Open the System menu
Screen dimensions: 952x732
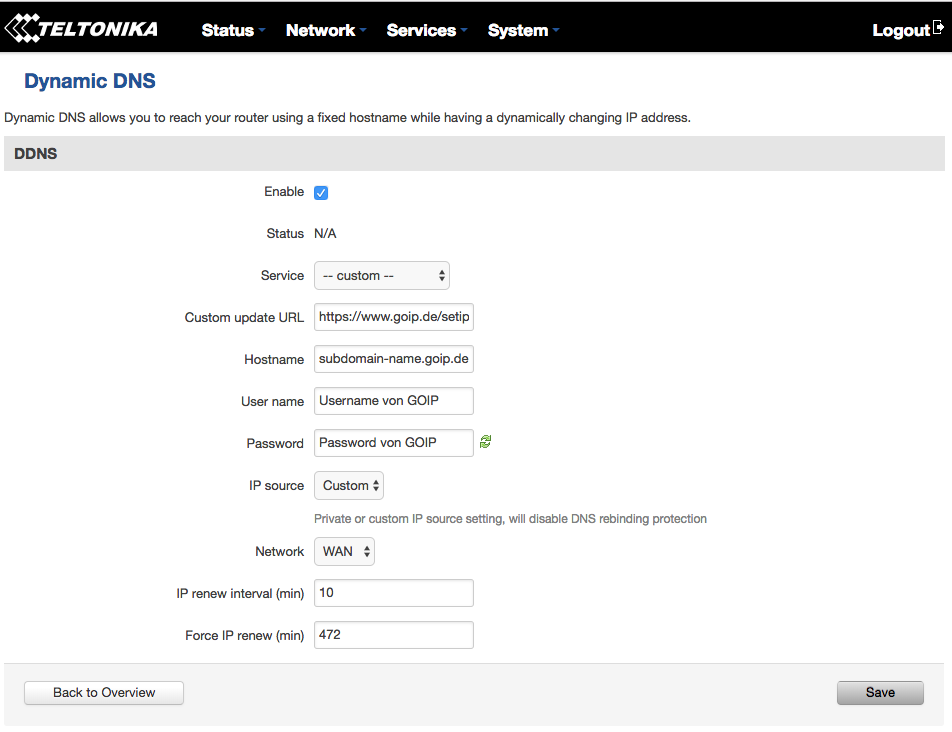523,30
